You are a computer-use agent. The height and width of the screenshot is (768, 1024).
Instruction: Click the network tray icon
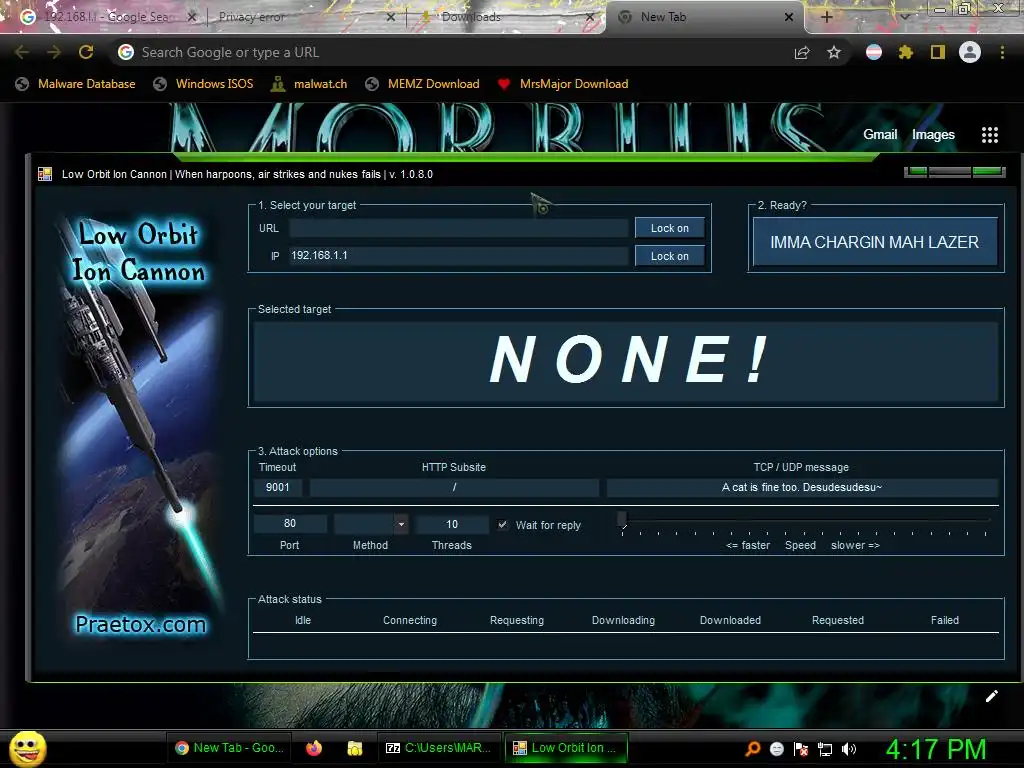825,749
